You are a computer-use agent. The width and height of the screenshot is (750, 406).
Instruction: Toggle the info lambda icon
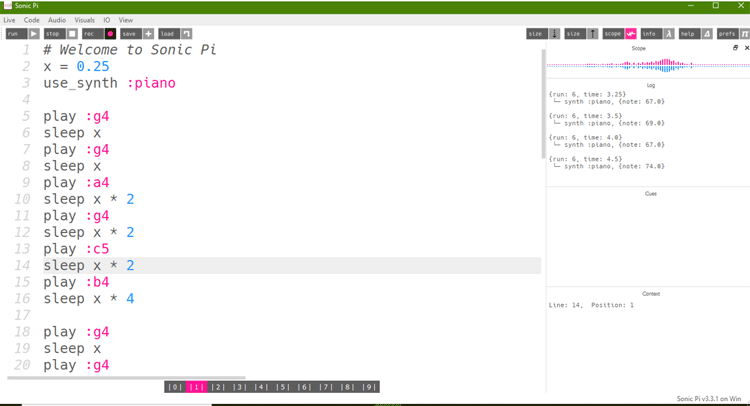(x=669, y=33)
